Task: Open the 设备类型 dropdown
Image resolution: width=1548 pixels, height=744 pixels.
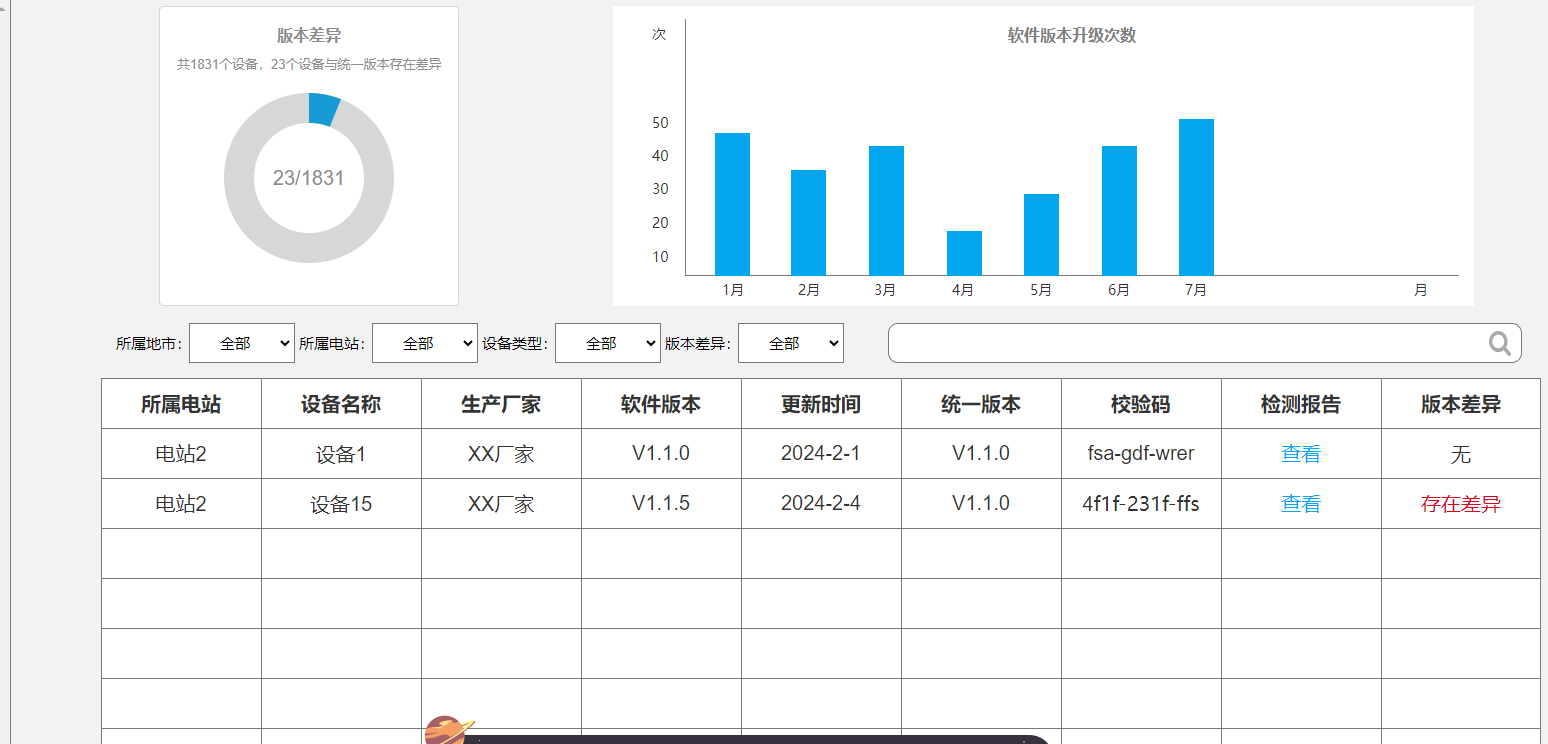Action: (608, 343)
